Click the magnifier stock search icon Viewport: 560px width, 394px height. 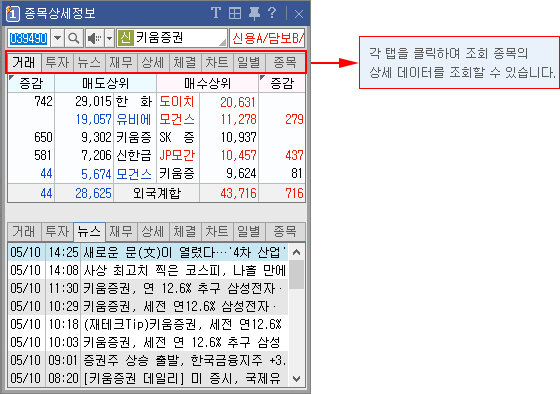click(x=74, y=38)
